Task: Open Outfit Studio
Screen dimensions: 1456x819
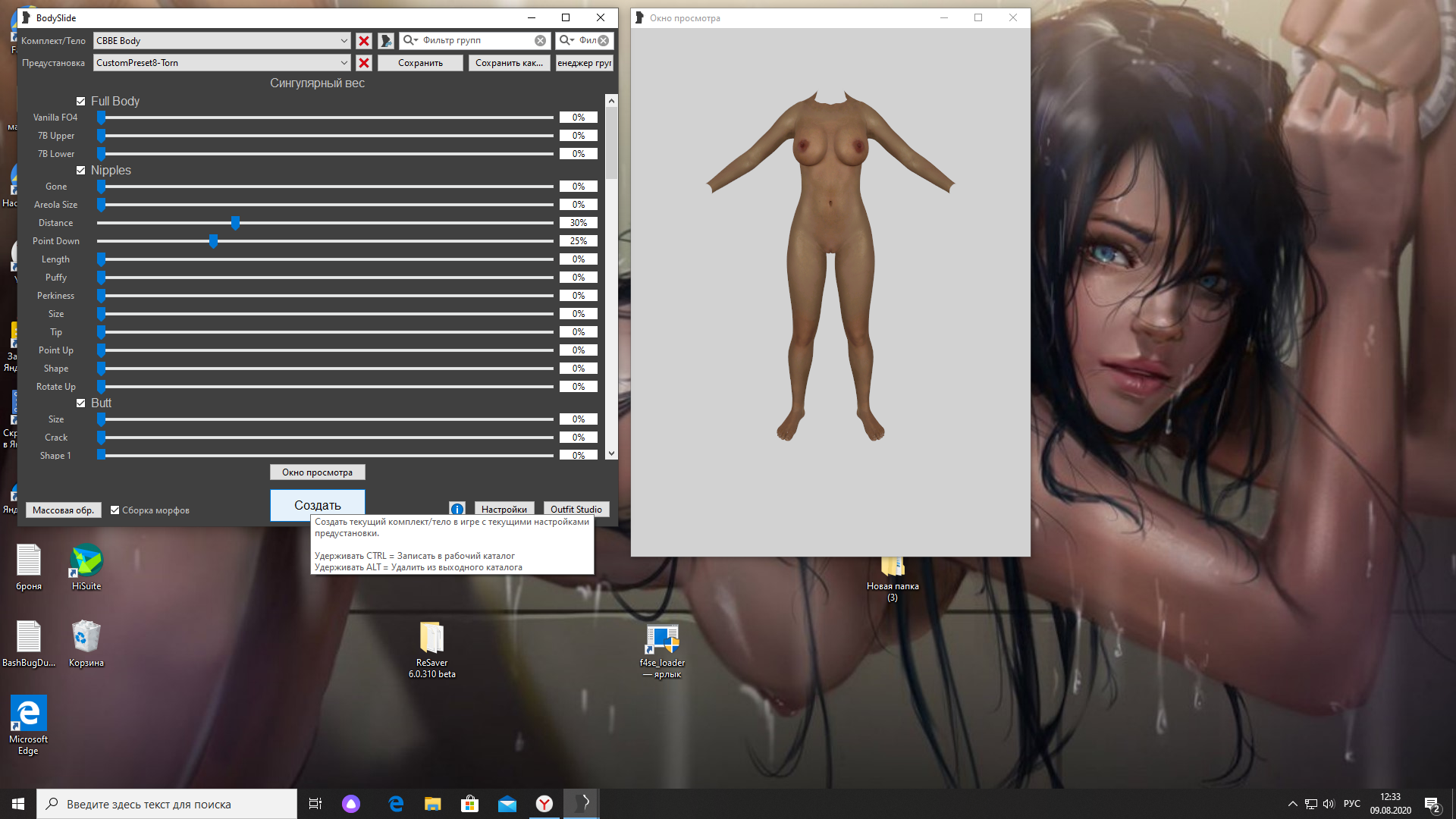Action: coord(576,510)
